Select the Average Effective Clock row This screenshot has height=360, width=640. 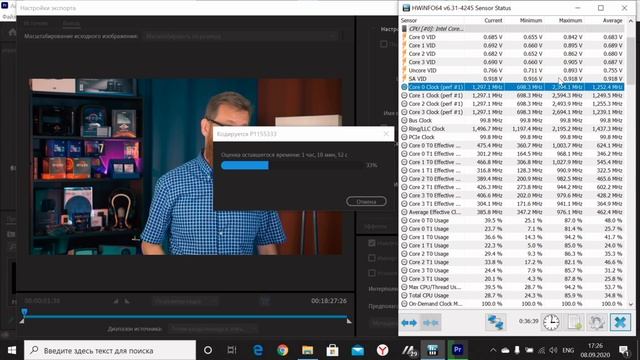click(x=512, y=212)
